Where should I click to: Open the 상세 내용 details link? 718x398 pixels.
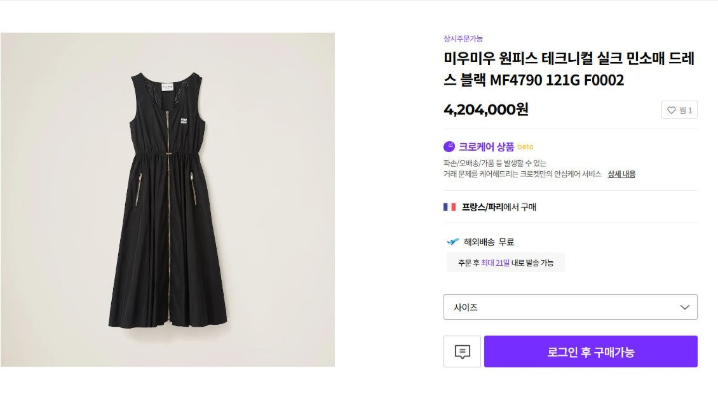pyautogui.click(x=621, y=174)
